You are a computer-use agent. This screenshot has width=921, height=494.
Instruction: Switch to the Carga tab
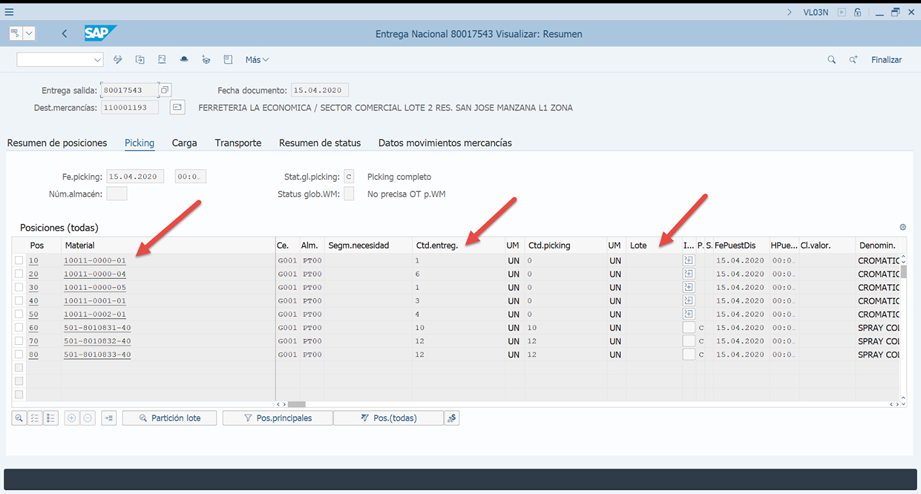[184, 143]
